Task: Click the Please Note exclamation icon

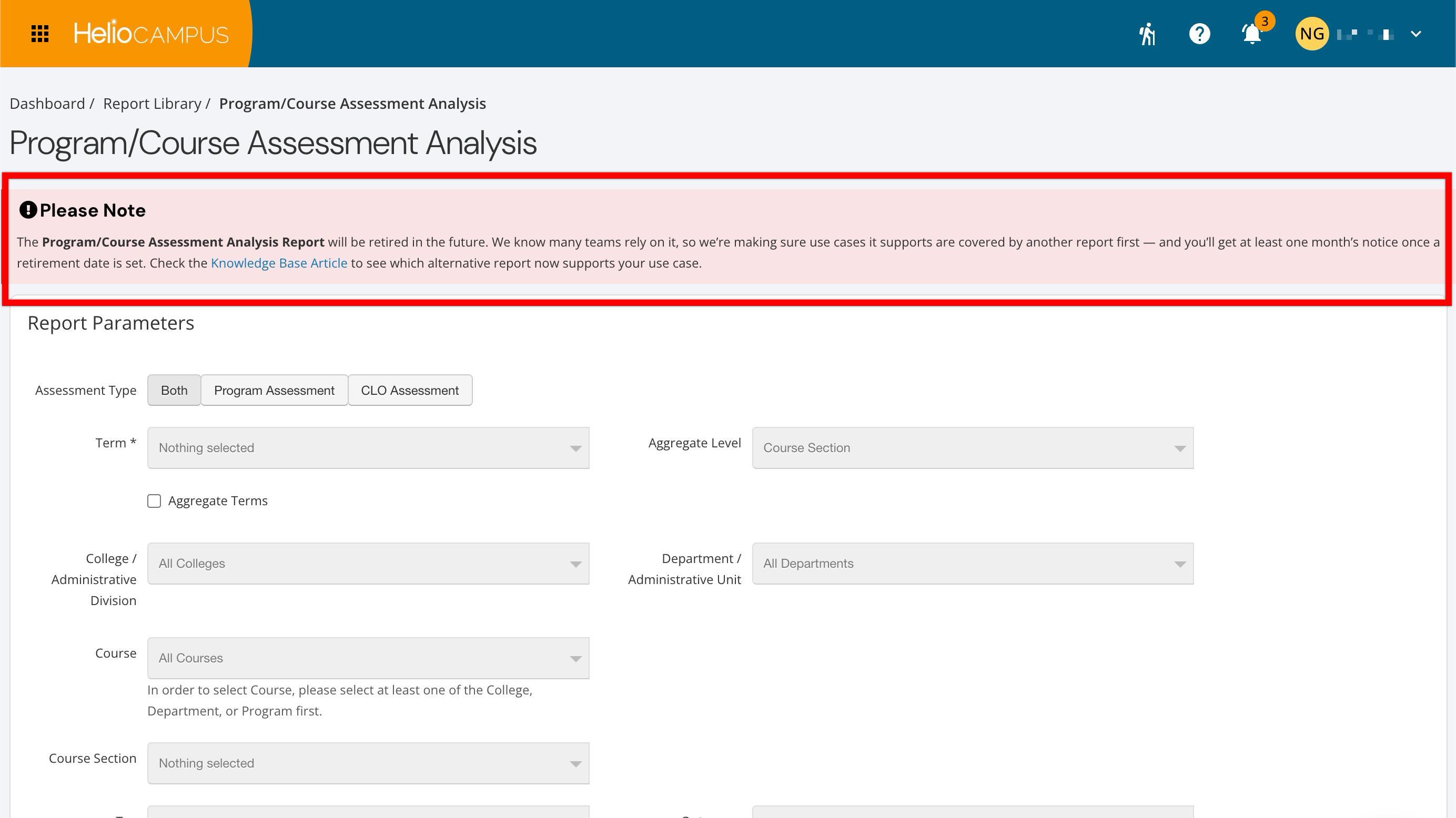Action: click(x=28, y=210)
